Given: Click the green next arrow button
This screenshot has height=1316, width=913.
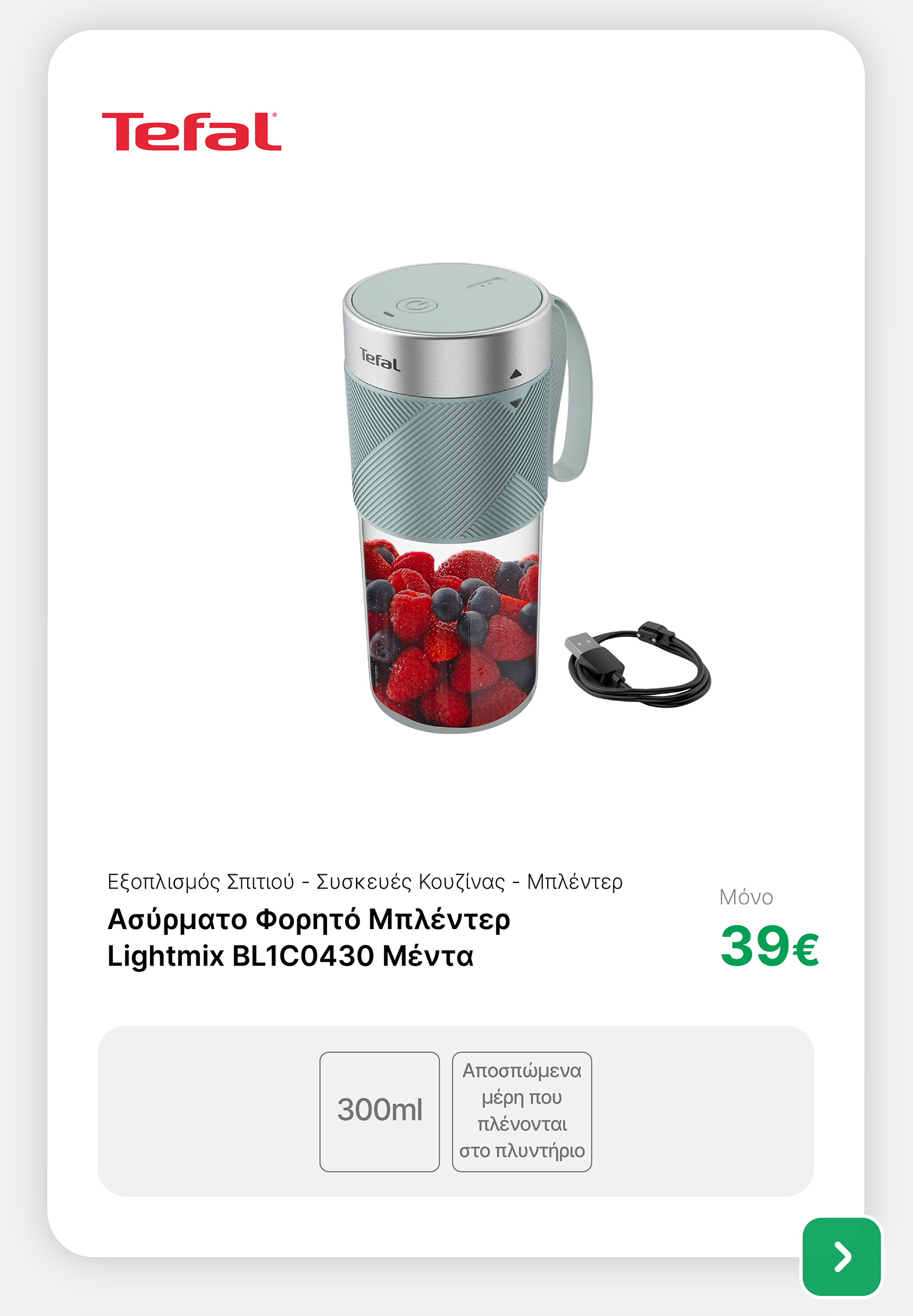Looking at the screenshot, I should point(841,1257).
